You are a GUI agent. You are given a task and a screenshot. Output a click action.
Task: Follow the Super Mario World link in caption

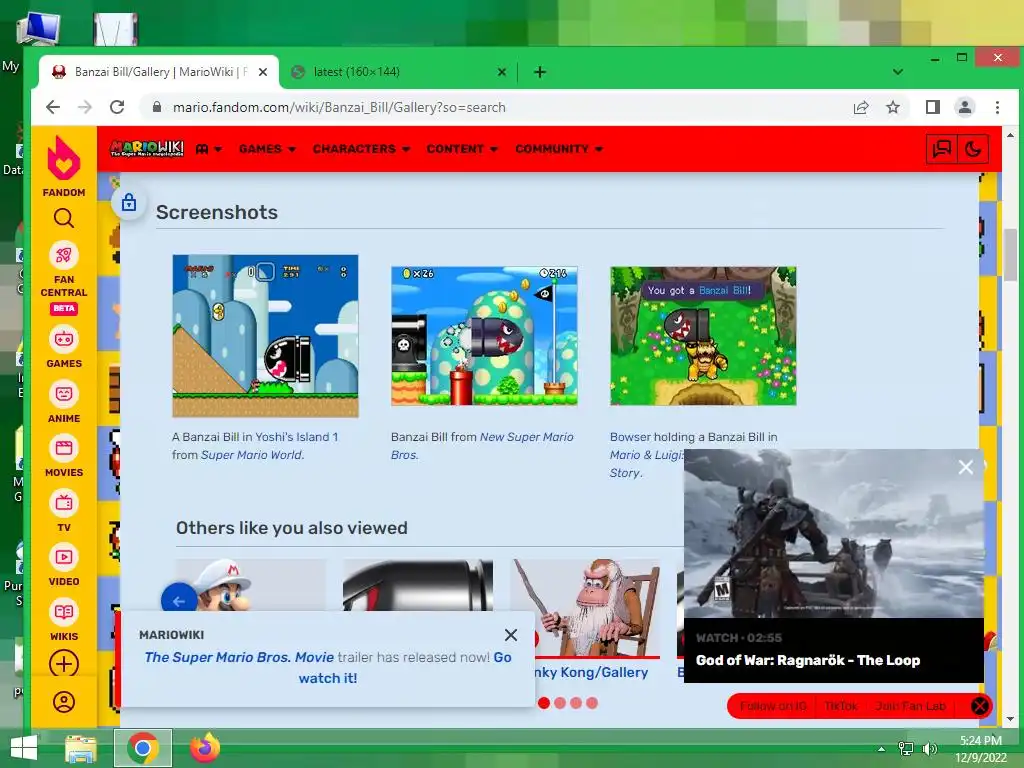[252, 455]
